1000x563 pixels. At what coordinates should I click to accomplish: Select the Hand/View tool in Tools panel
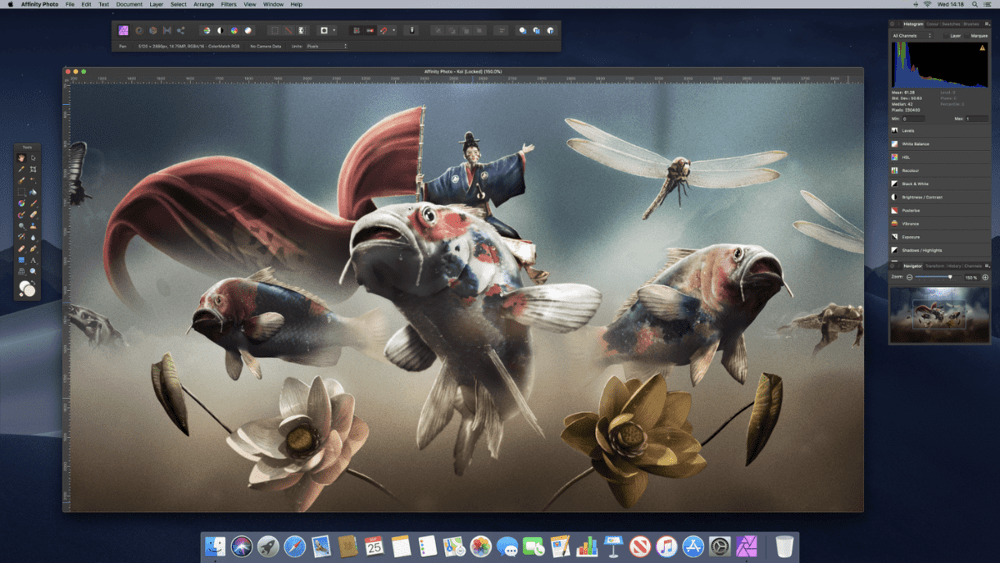click(21, 158)
